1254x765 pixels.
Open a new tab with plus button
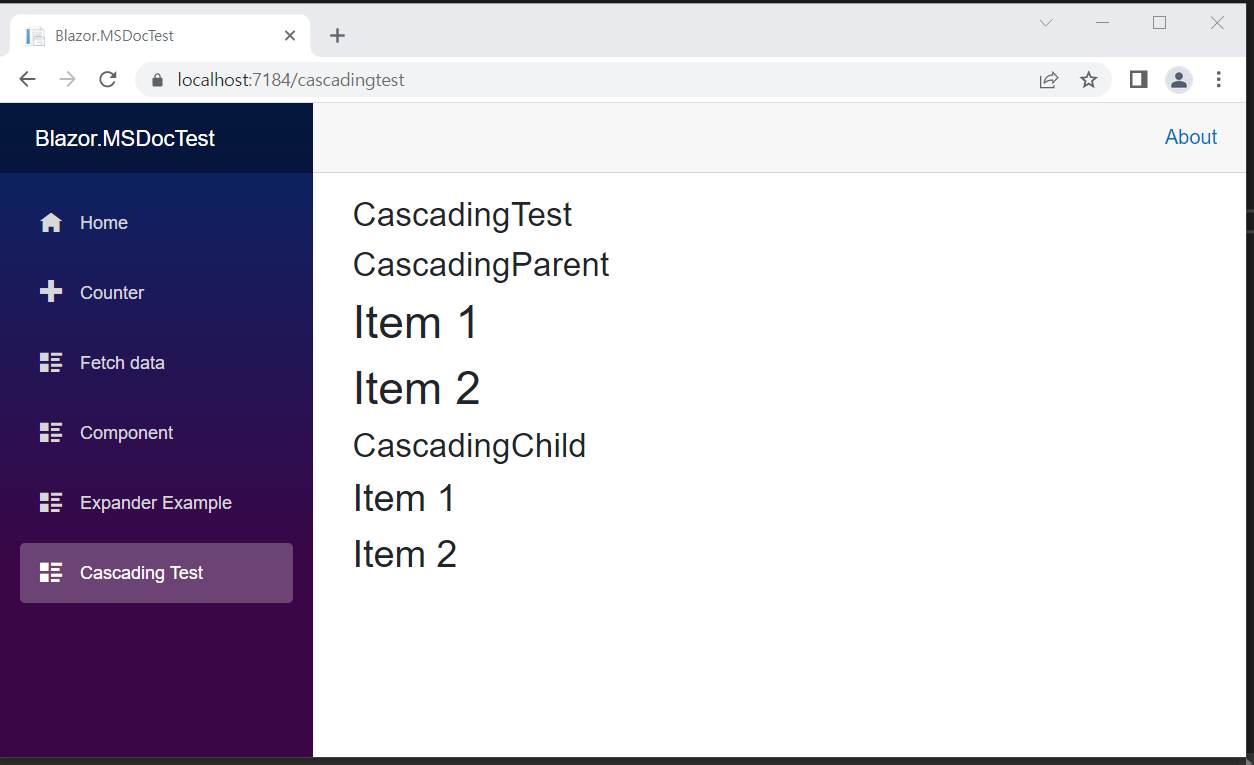coord(338,36)
